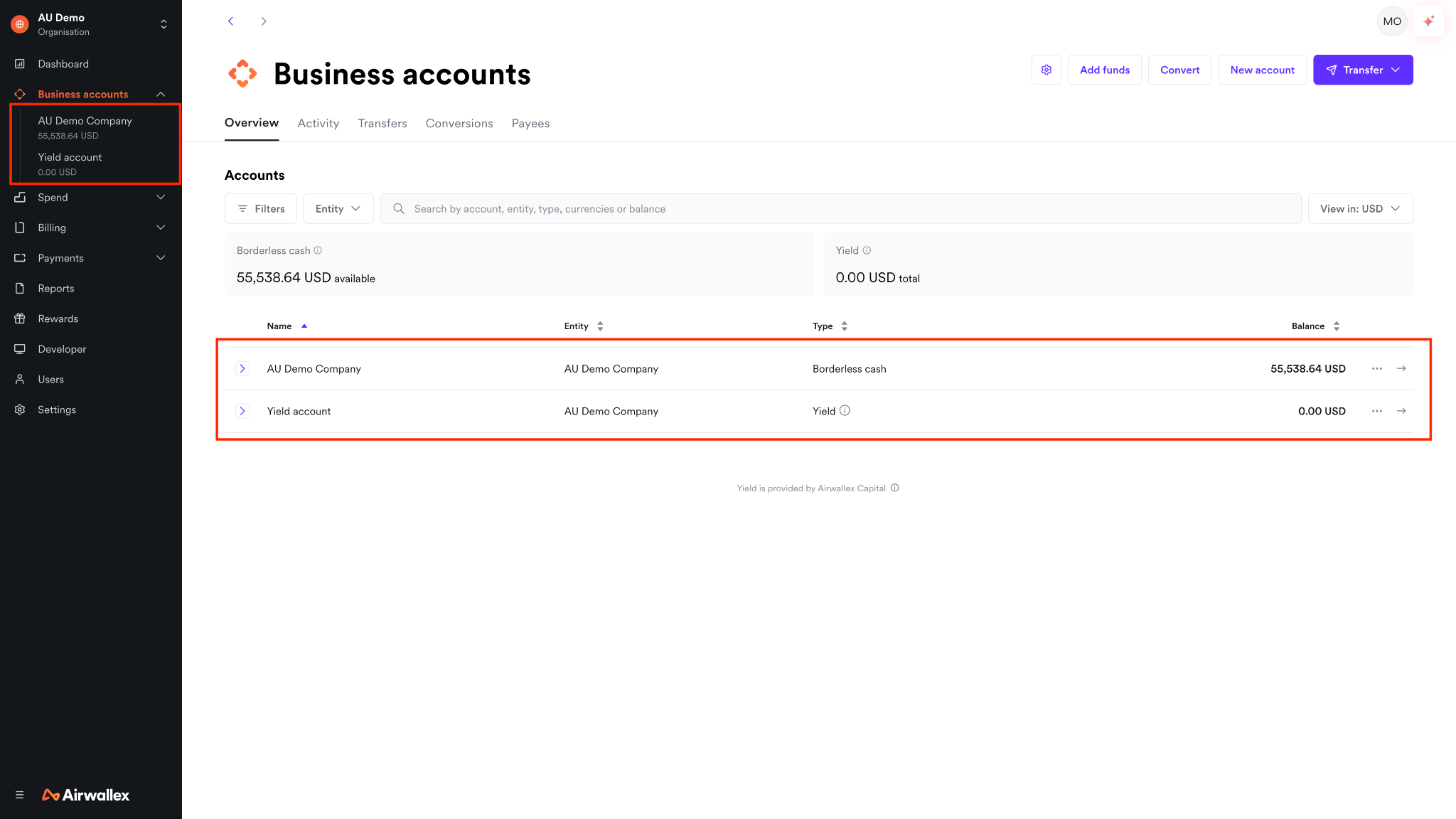The width and height of the screenshot is (1456, 819).
Task: Expand the Spend sidebar section
Action: pyautogui.click(x=161, y=198)
